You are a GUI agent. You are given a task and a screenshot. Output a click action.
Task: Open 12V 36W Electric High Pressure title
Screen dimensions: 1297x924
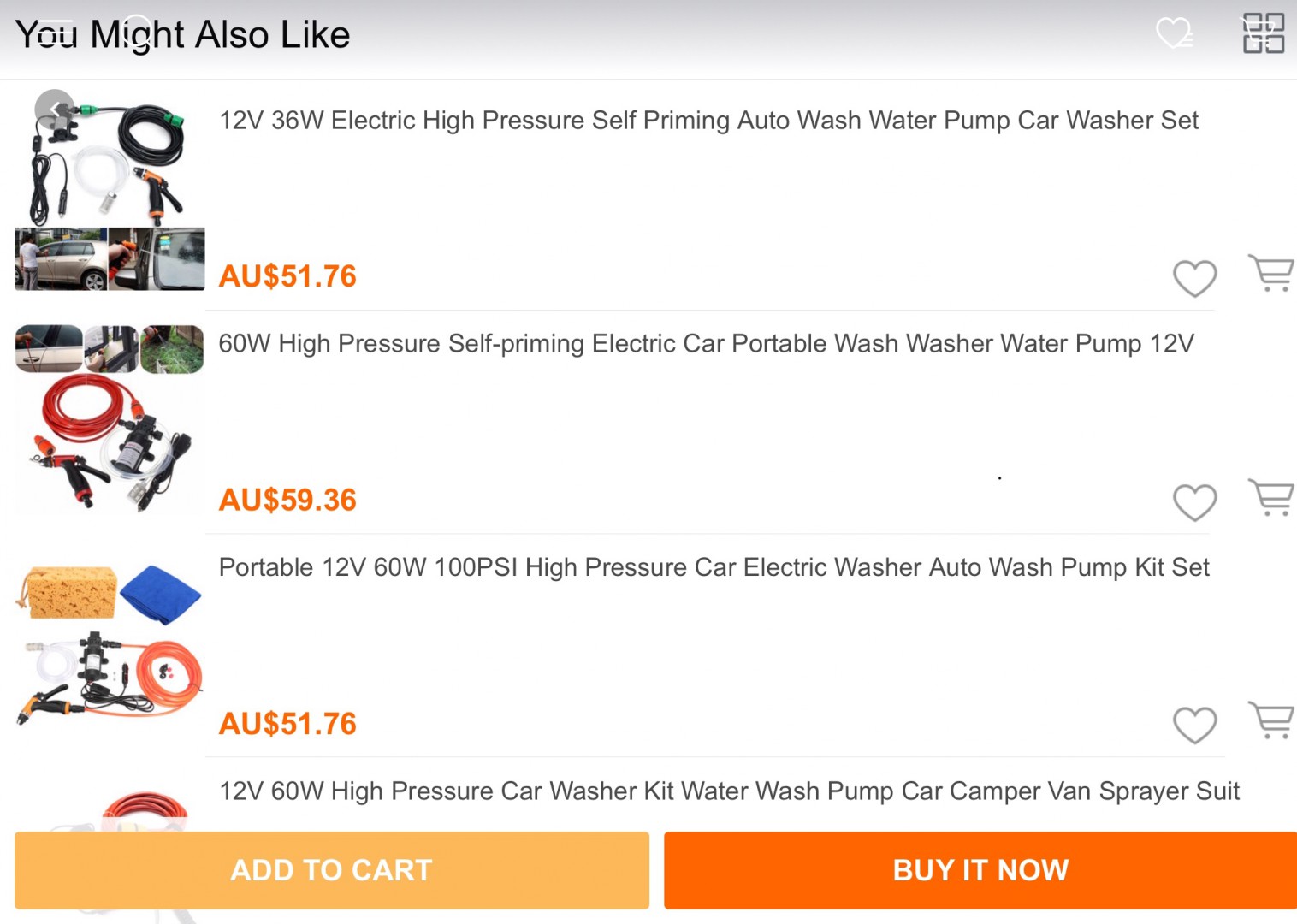coord(708,121)
